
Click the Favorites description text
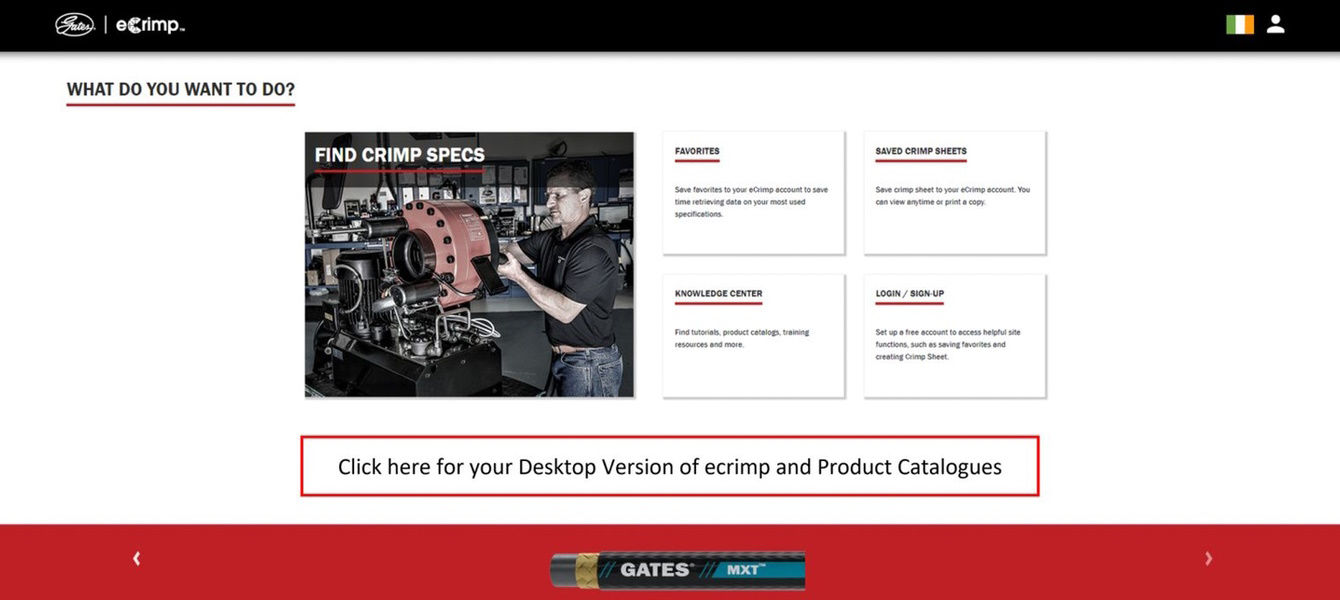click(x=751, y=202)
